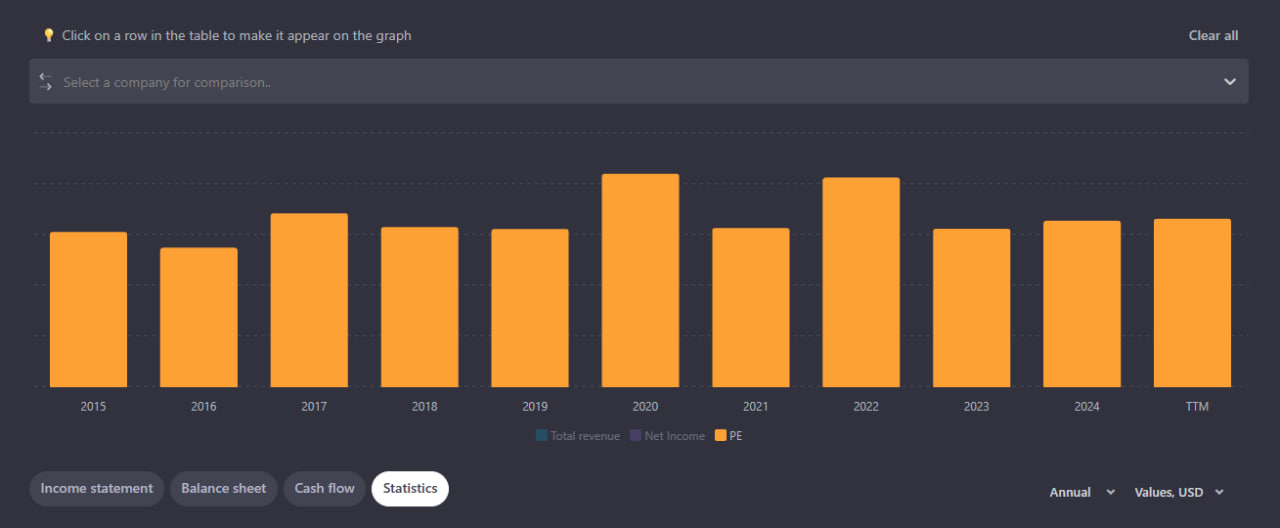Toggle Net Income series in legend

(675, 436)
